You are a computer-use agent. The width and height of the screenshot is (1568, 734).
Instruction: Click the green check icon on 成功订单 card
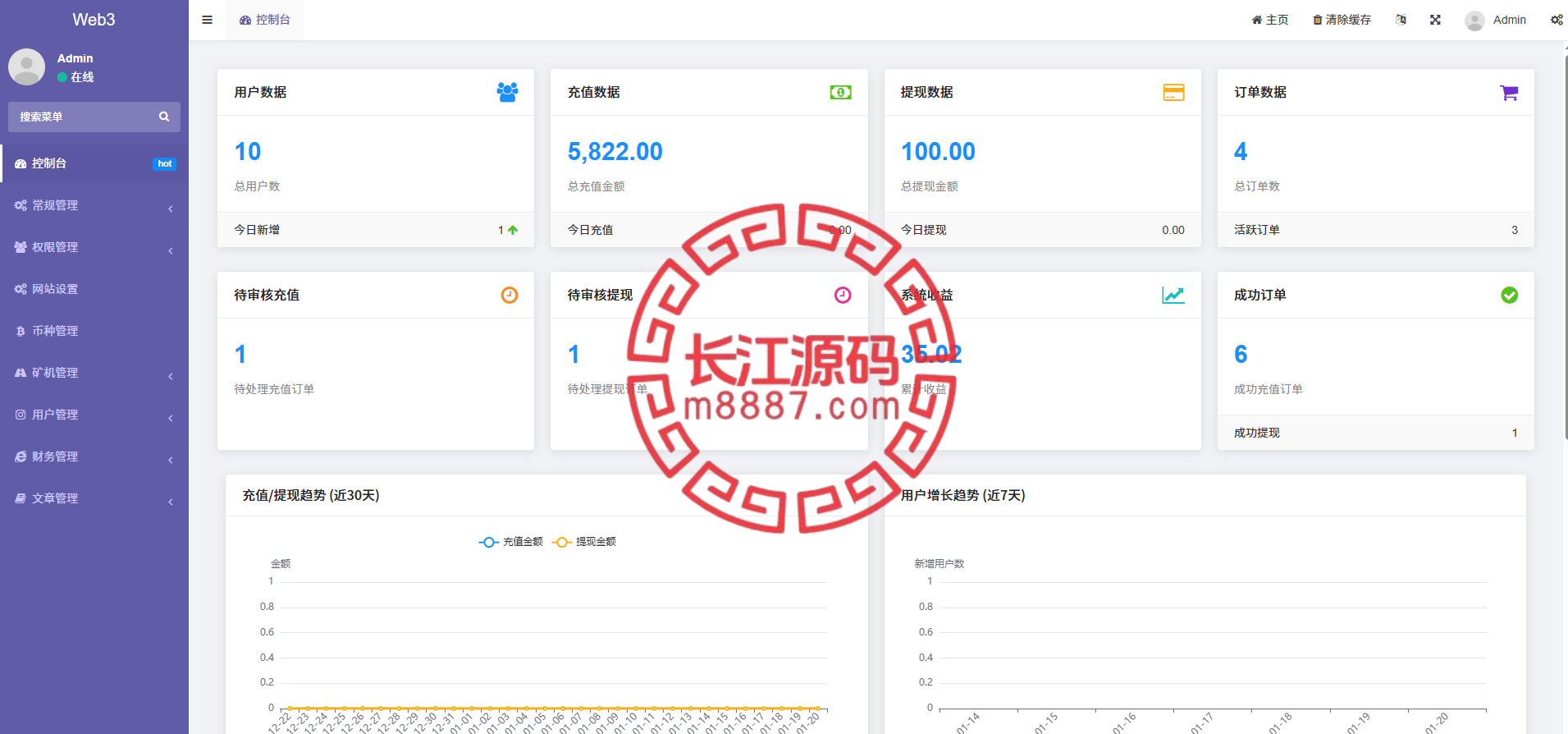[1509, 295]
